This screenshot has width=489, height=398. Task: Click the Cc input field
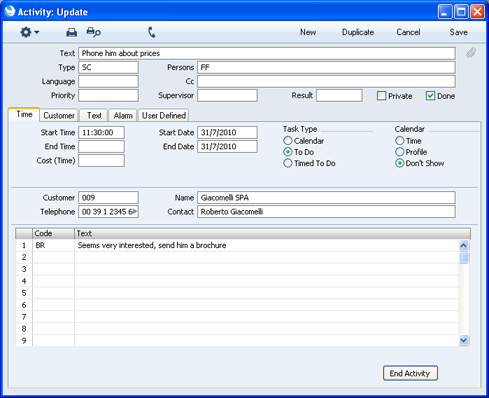[x=326, y=81]
